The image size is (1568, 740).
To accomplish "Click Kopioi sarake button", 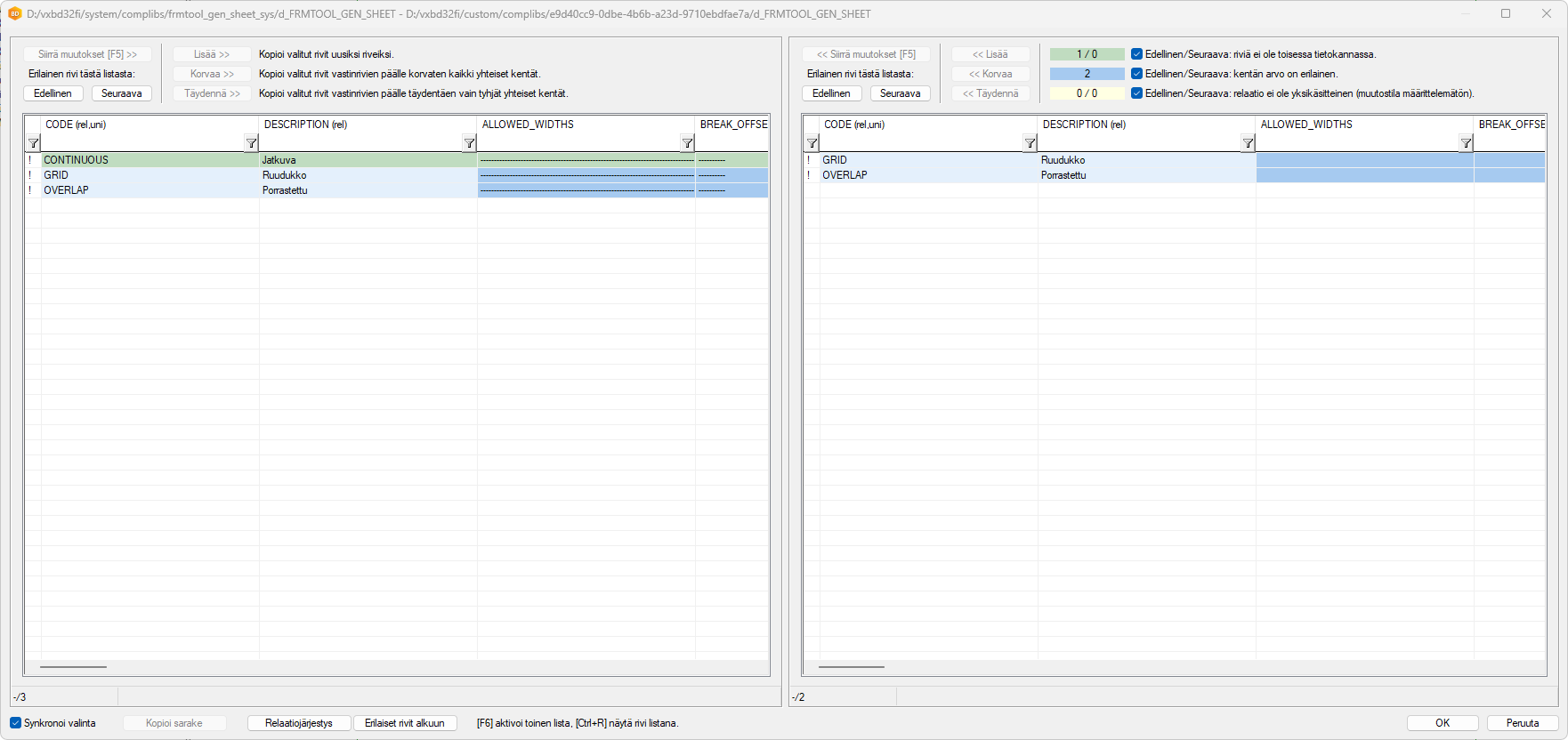I will pos(174,723).
